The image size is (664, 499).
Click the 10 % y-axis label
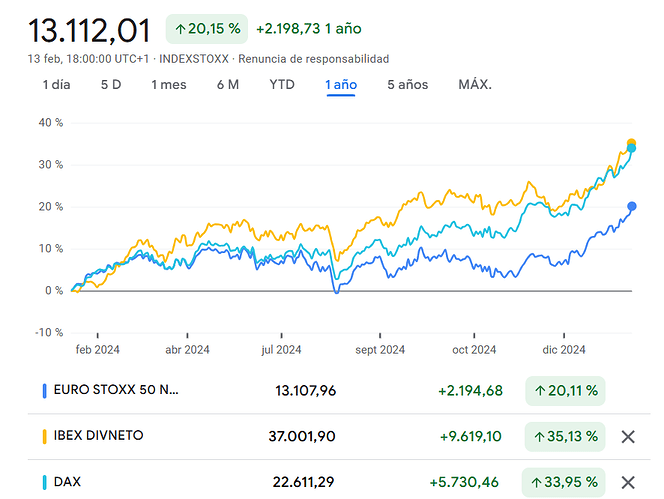click(x=51, y=249)
